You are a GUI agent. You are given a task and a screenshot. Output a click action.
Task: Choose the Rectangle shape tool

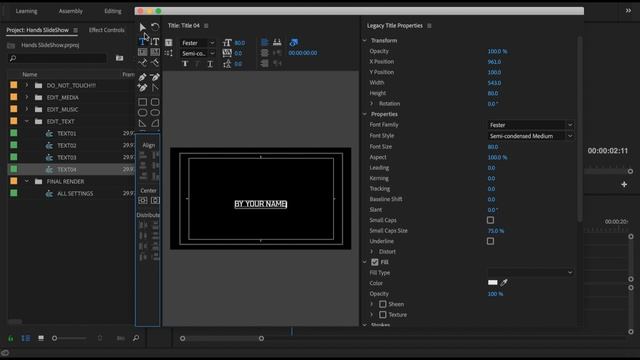point(142,102)
